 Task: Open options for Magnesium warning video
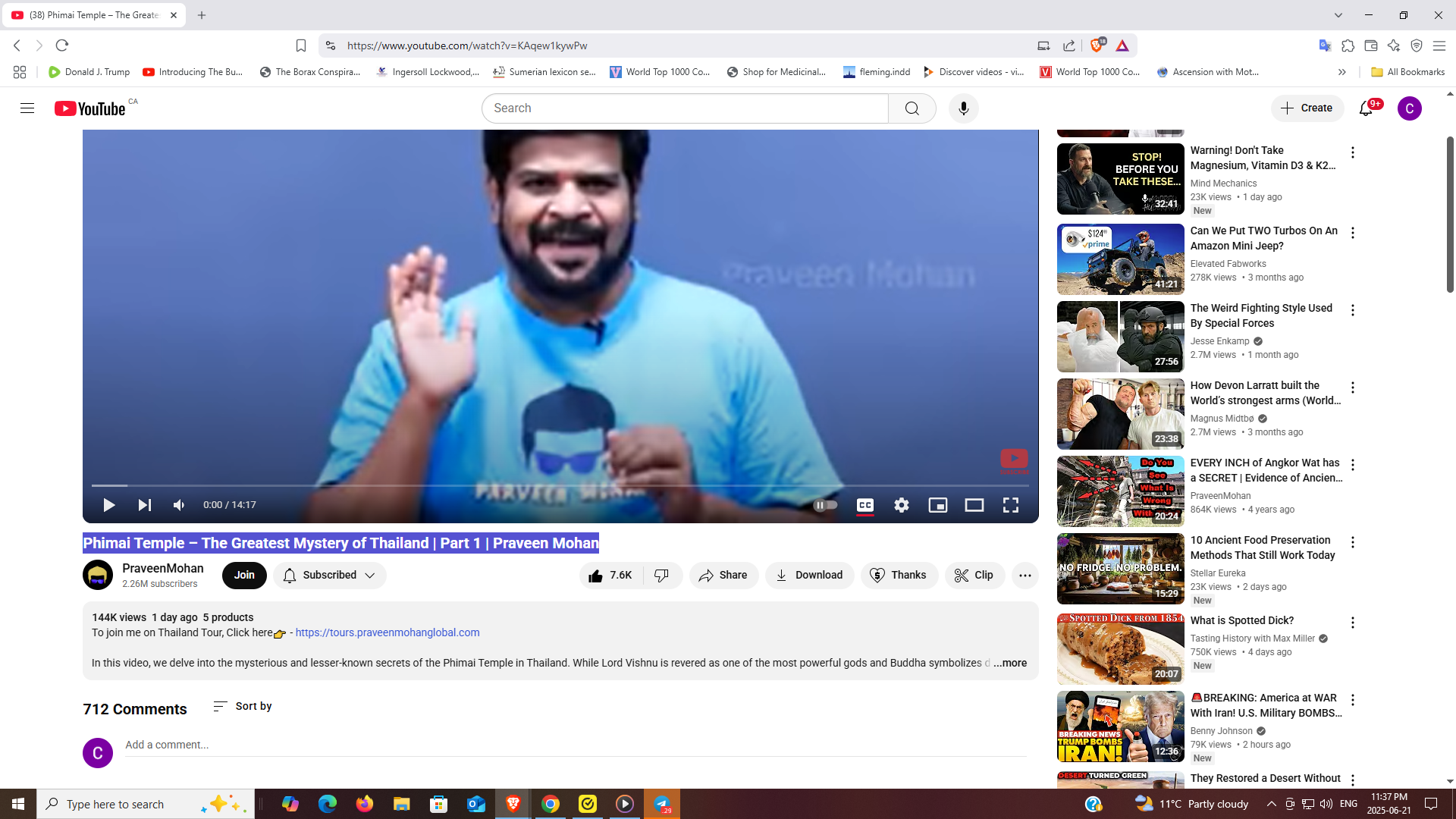(1352, 152)
